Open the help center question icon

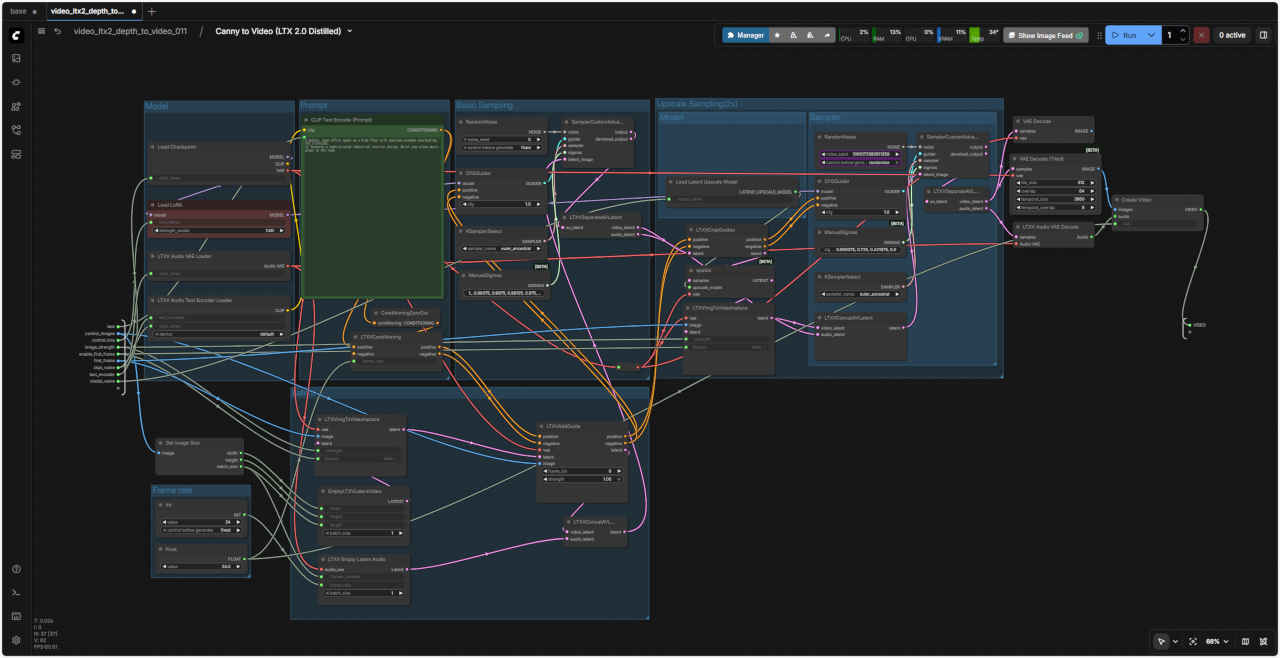coord(16,569)
